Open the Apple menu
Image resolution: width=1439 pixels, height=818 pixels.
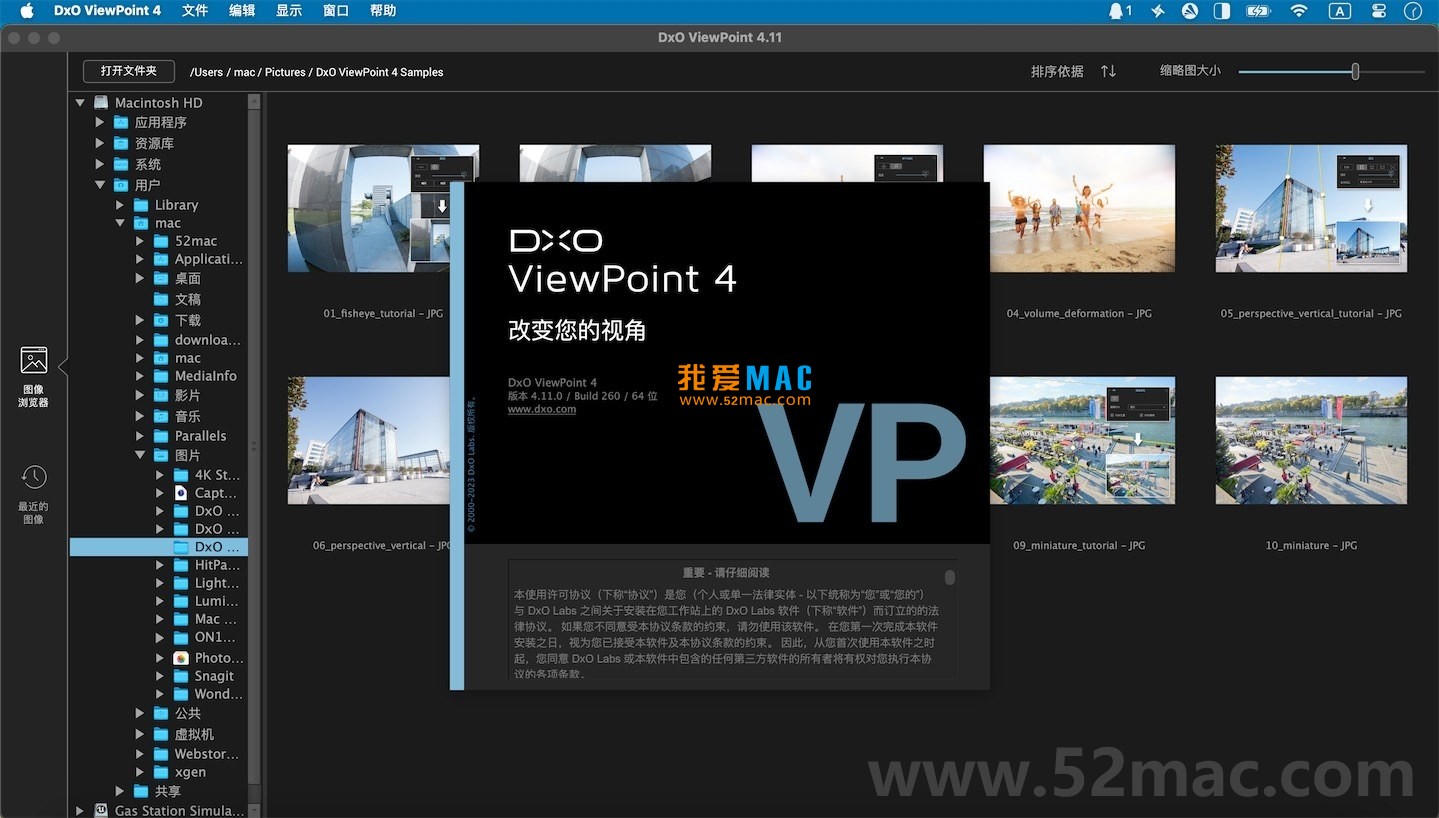pyautogui.click(x=27, y=11)
